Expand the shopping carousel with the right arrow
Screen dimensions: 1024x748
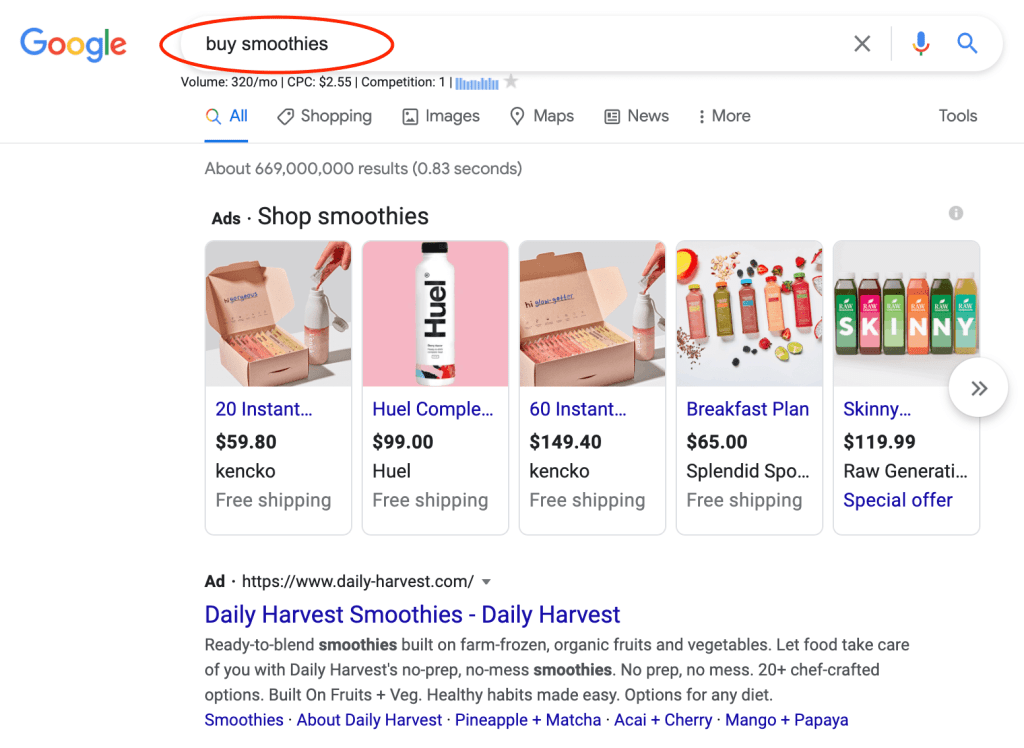[x=978, y=387]
